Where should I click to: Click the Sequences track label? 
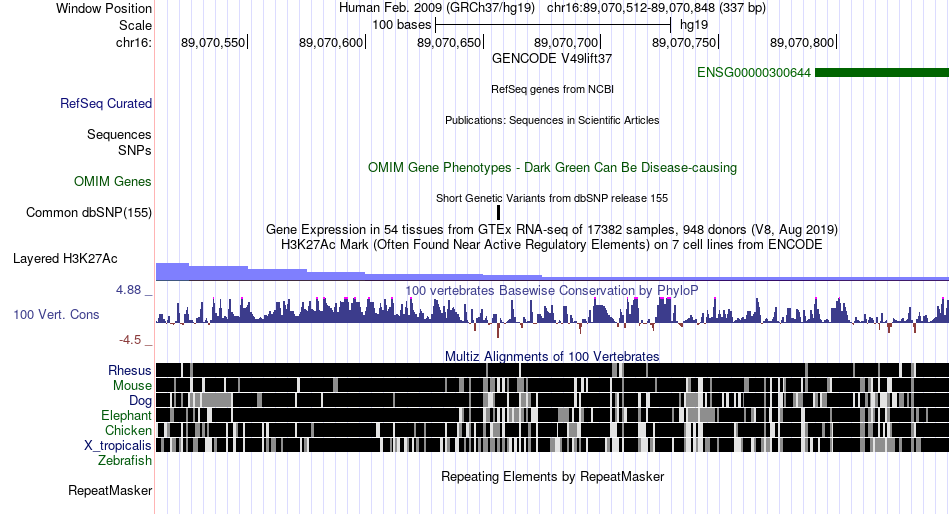(119, 135)
